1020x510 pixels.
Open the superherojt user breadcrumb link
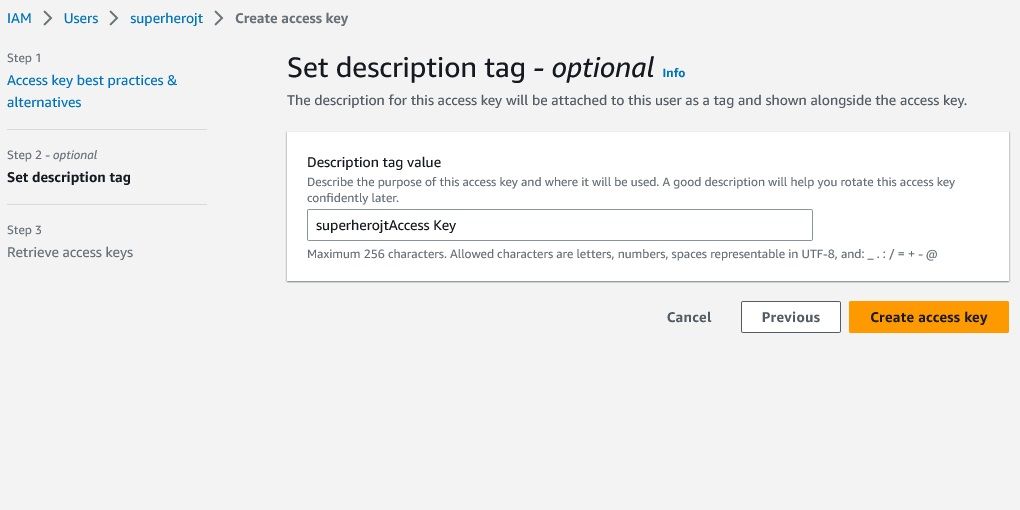pyautogui.click(x=166, y=18)
